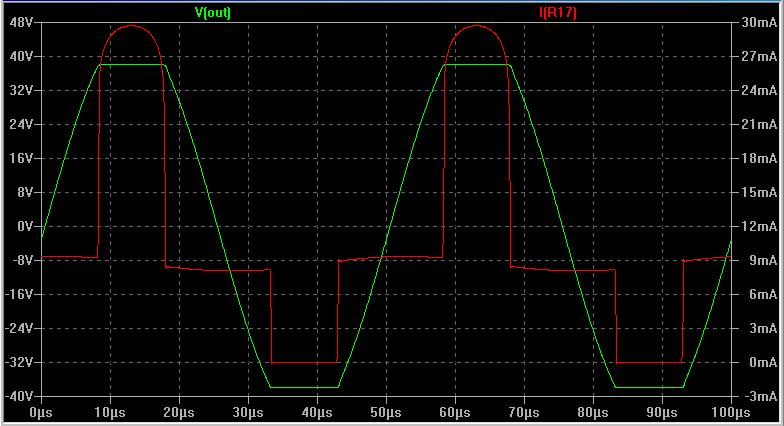Click the V(out) trace label

coord(212,12)
